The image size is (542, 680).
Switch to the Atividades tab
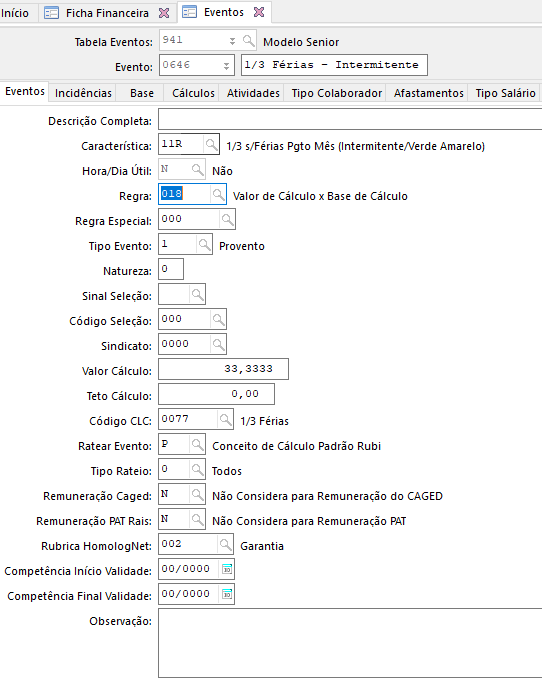(253, 93)
